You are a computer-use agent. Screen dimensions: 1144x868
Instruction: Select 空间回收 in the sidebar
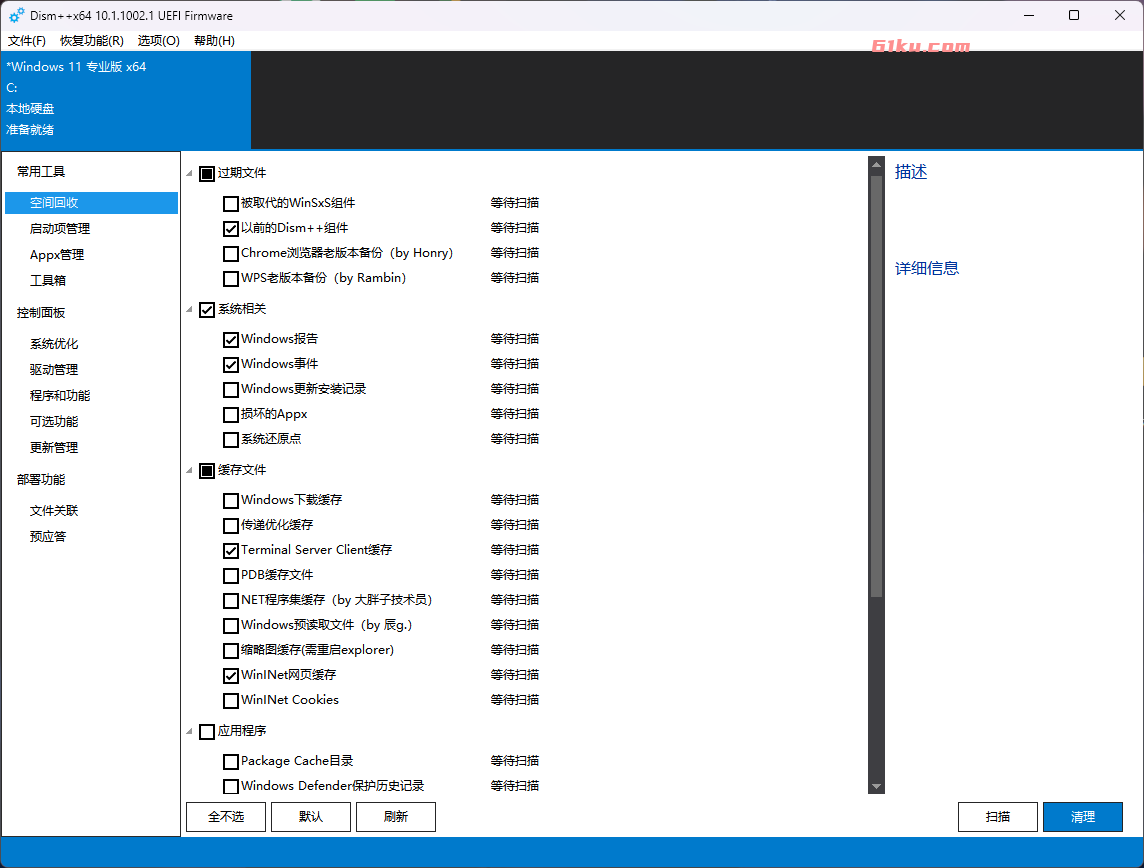pyautogui.click(x=91, y=203)
